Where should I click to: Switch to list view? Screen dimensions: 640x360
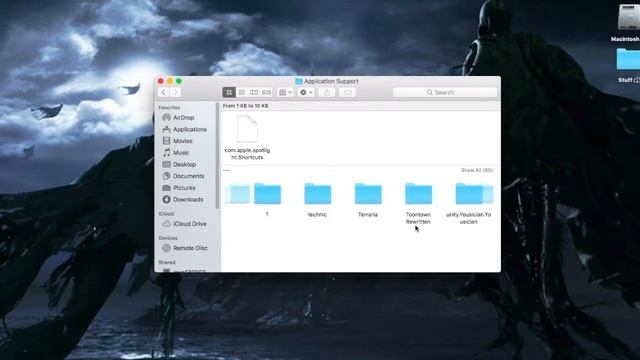[242, 92]
